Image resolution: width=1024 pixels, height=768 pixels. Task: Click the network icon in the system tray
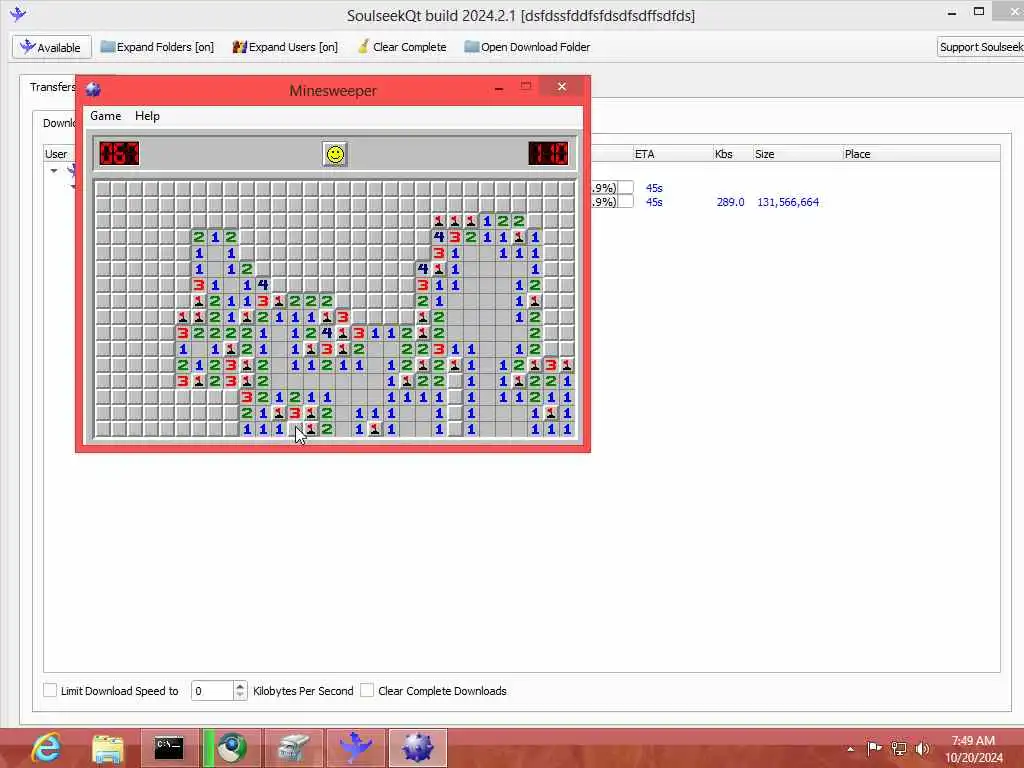point(899,748)
